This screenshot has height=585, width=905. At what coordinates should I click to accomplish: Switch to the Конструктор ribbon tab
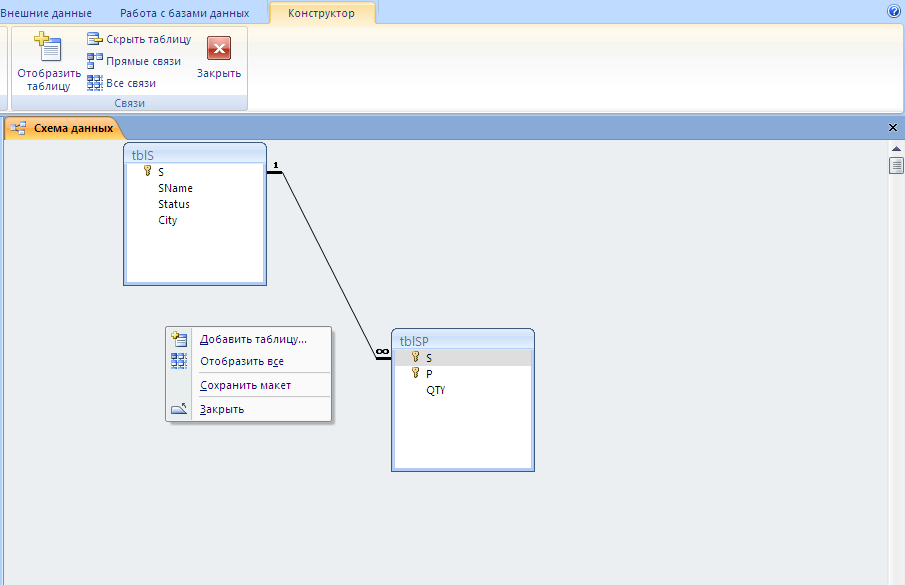(321, 13)
